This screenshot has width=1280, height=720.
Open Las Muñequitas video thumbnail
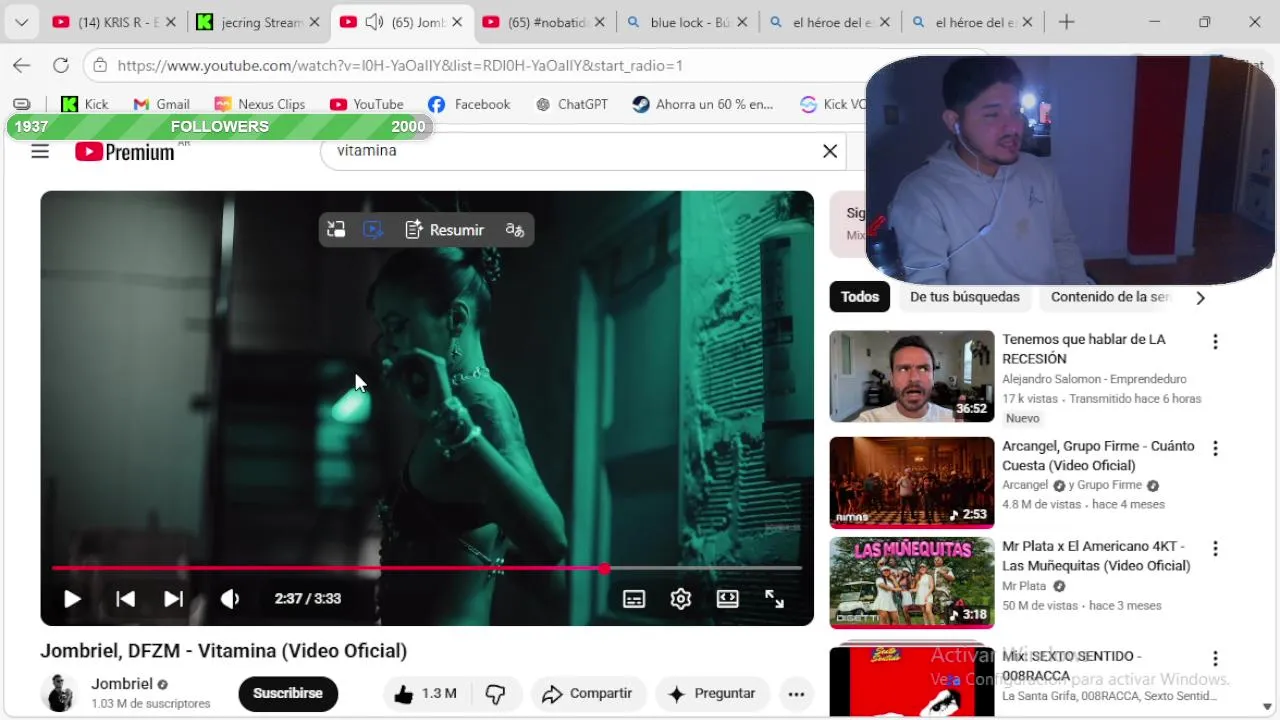pyautogui.click(x=912, y=583)
